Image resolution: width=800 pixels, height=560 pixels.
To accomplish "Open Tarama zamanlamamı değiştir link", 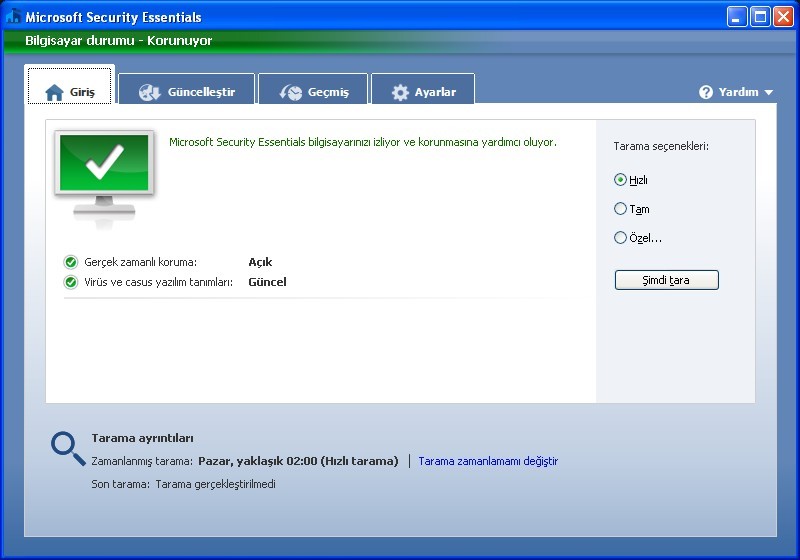I will [x=488, y=461].
